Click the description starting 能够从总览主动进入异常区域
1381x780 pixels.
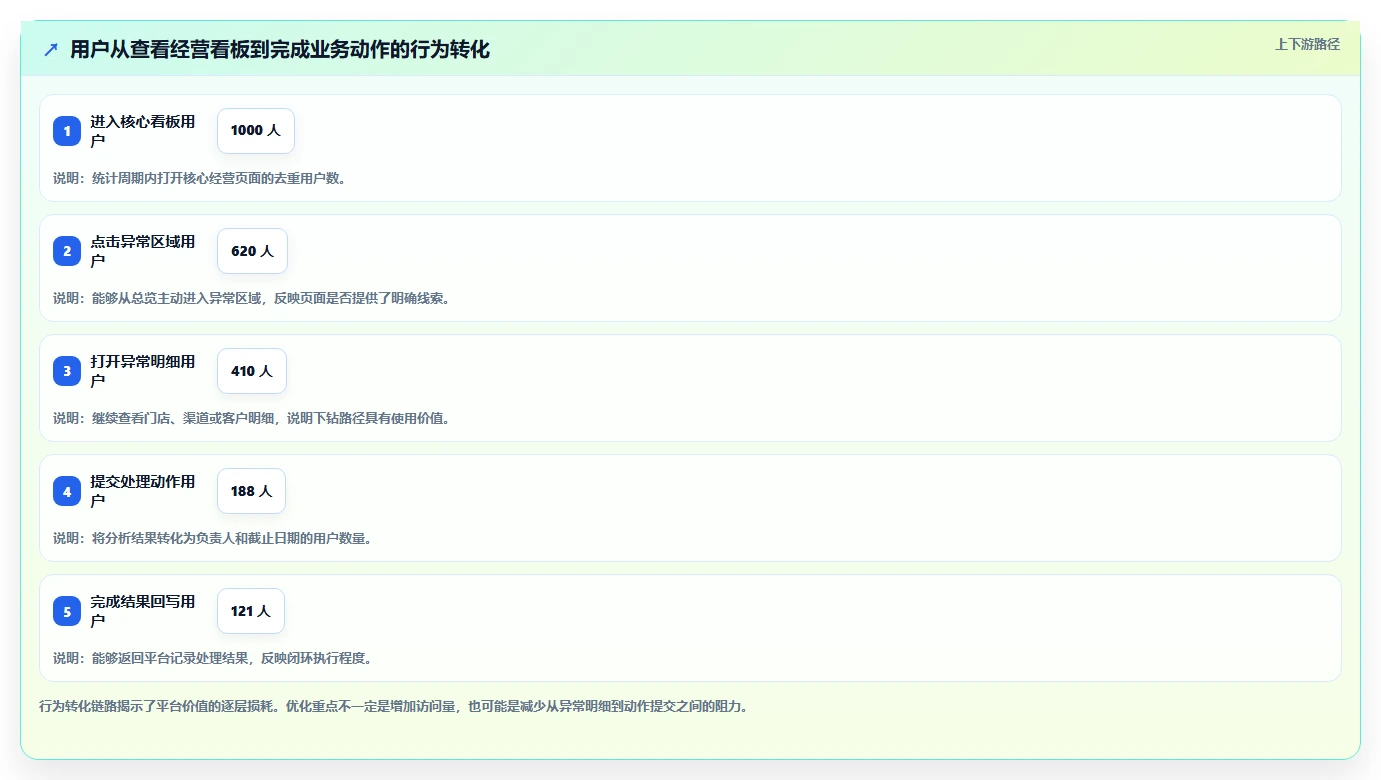coord(251,298)
